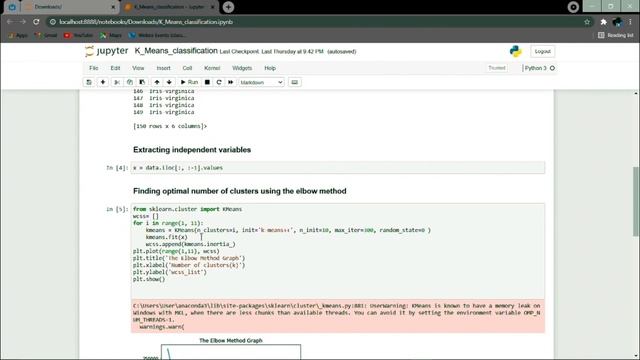640x360 pixels.
Task: Copy selected cells icon in toolbar
Action: tap(130, 82)
